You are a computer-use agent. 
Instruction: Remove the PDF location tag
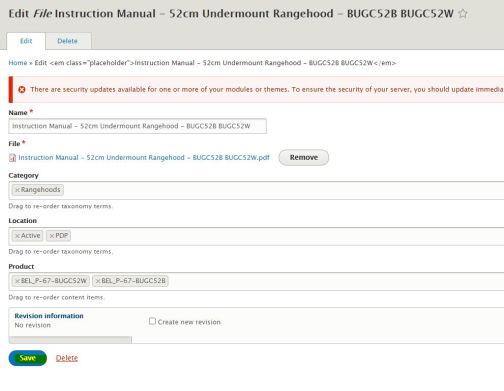pyautogui.click(x=52, y=236)
